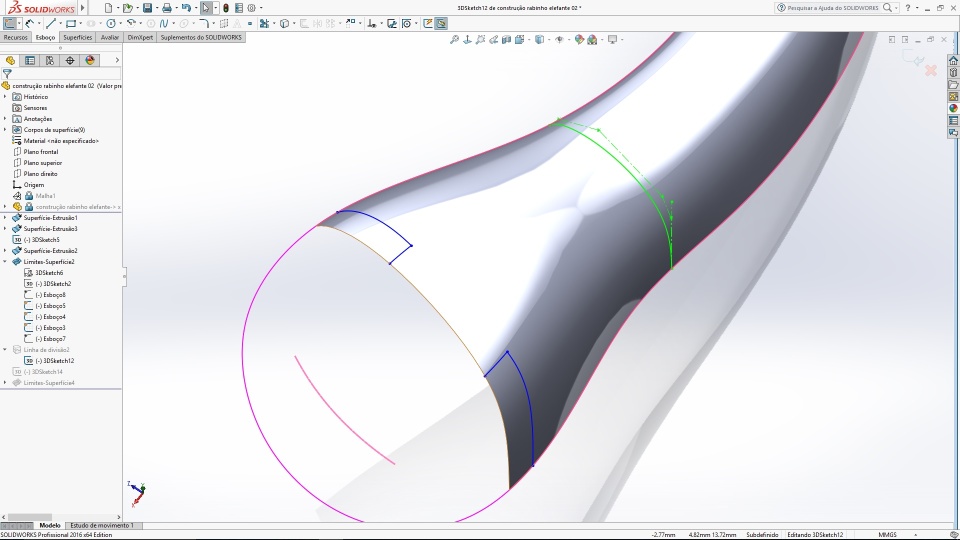This screenshot has width=960, height=540.
Task: Open the Design Library icon in task pane
Action: pos(953,72)
